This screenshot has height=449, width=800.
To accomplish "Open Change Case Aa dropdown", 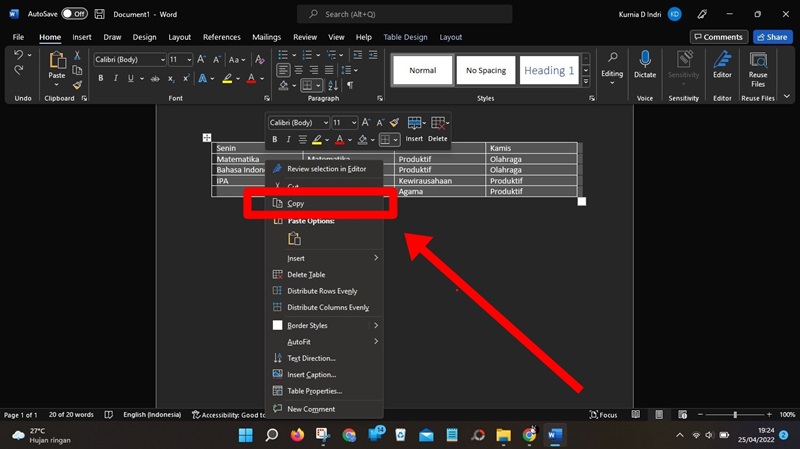I will click(236, 60).
